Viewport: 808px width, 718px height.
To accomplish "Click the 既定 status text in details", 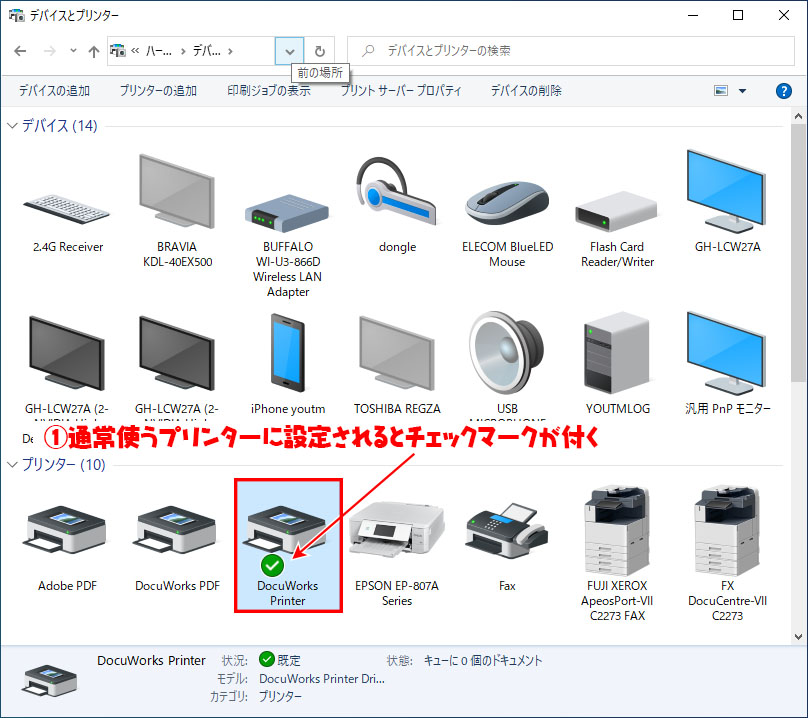I will pyautogui.click(x=289, y=660).
